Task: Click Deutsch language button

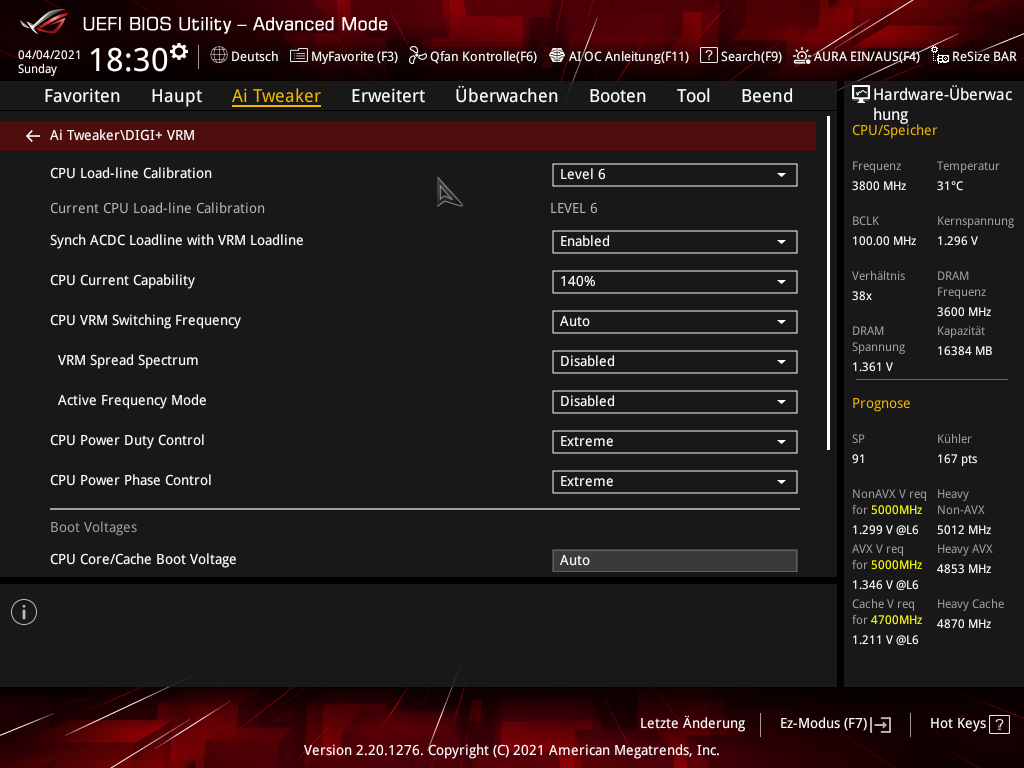Action: point(245,56)
